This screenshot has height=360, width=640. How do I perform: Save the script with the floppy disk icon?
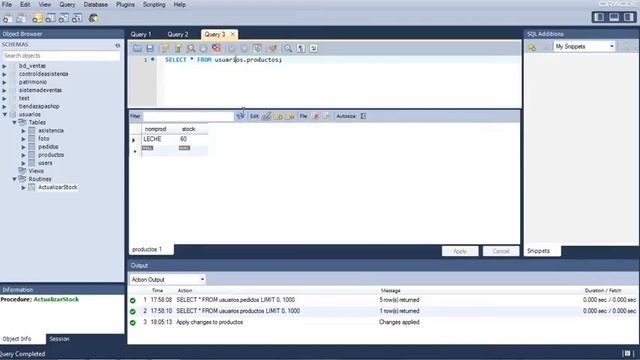(x=150, y=49)
